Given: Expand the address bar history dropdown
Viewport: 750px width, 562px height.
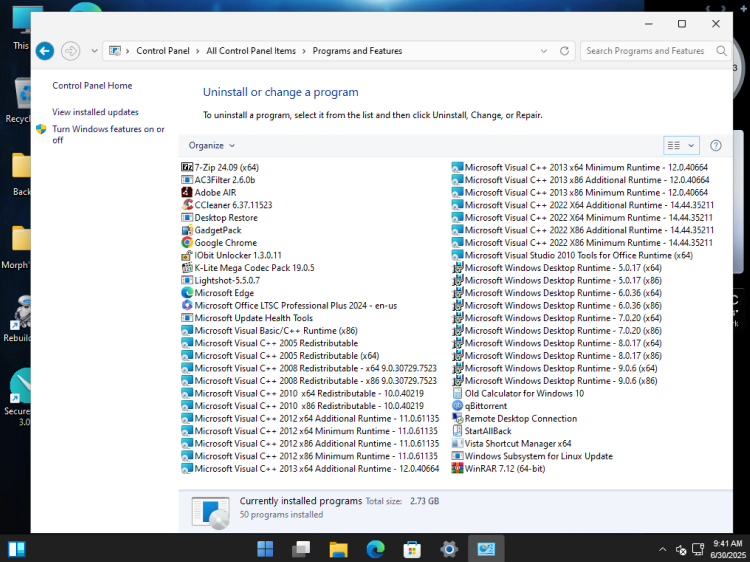Looking at the screenshot, I should pyautogui.click(x=544, y=51).
